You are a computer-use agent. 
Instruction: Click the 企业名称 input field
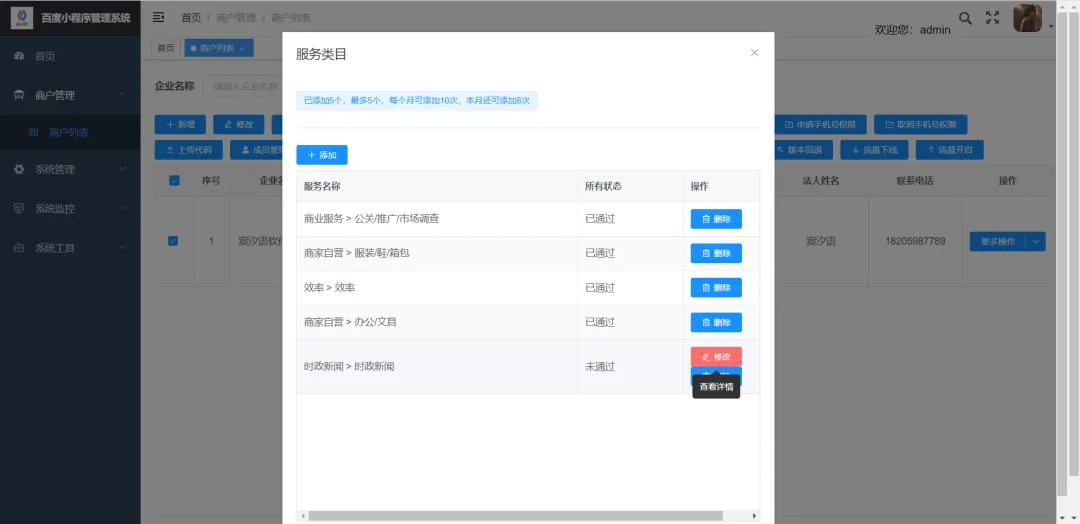point(243,87)
